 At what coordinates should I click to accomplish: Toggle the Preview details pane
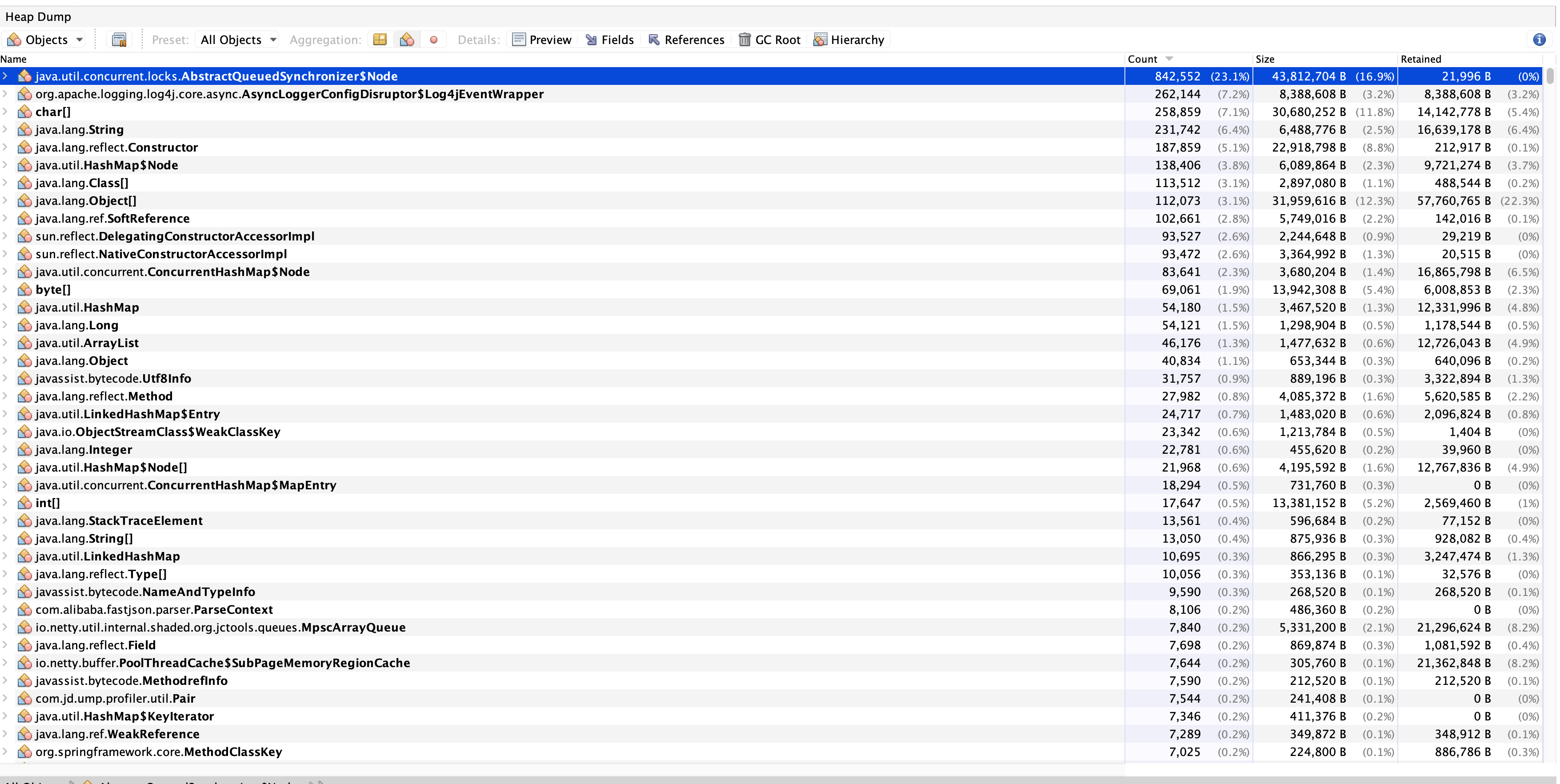tap(542, 40)
